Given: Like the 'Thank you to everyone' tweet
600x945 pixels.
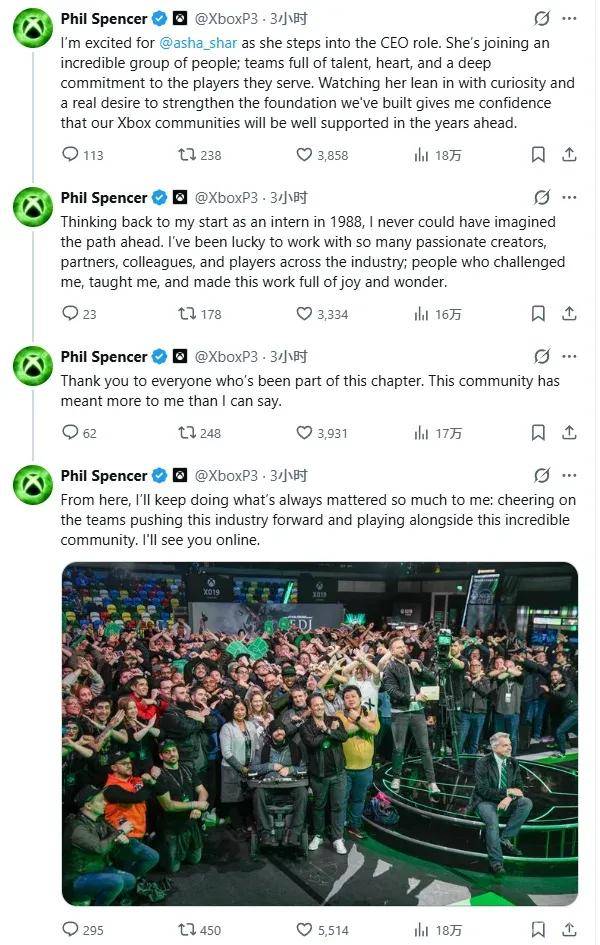Looking at the screenshot, I should [305, 433].
